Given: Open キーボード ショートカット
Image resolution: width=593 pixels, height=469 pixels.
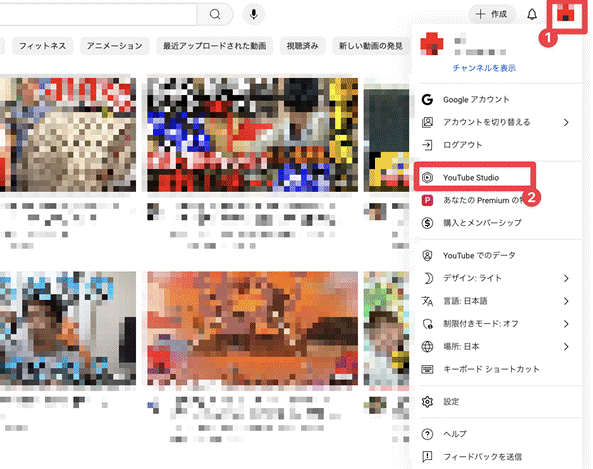Looking at the screenshot, I should [x=491, y=369].
